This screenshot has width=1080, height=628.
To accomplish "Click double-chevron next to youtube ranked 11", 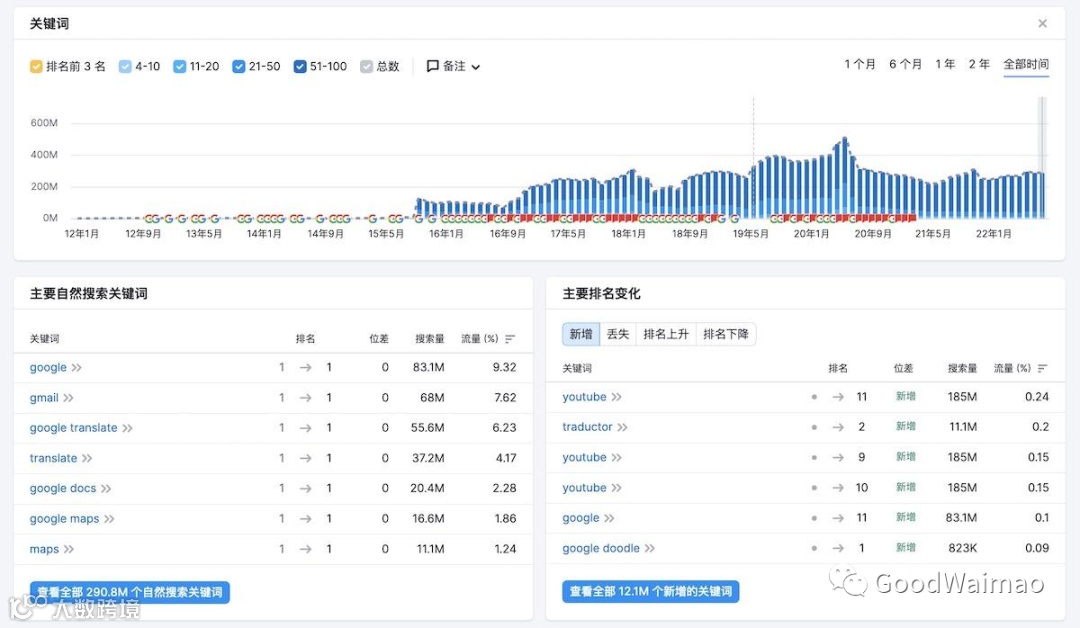I will (616, 397).
